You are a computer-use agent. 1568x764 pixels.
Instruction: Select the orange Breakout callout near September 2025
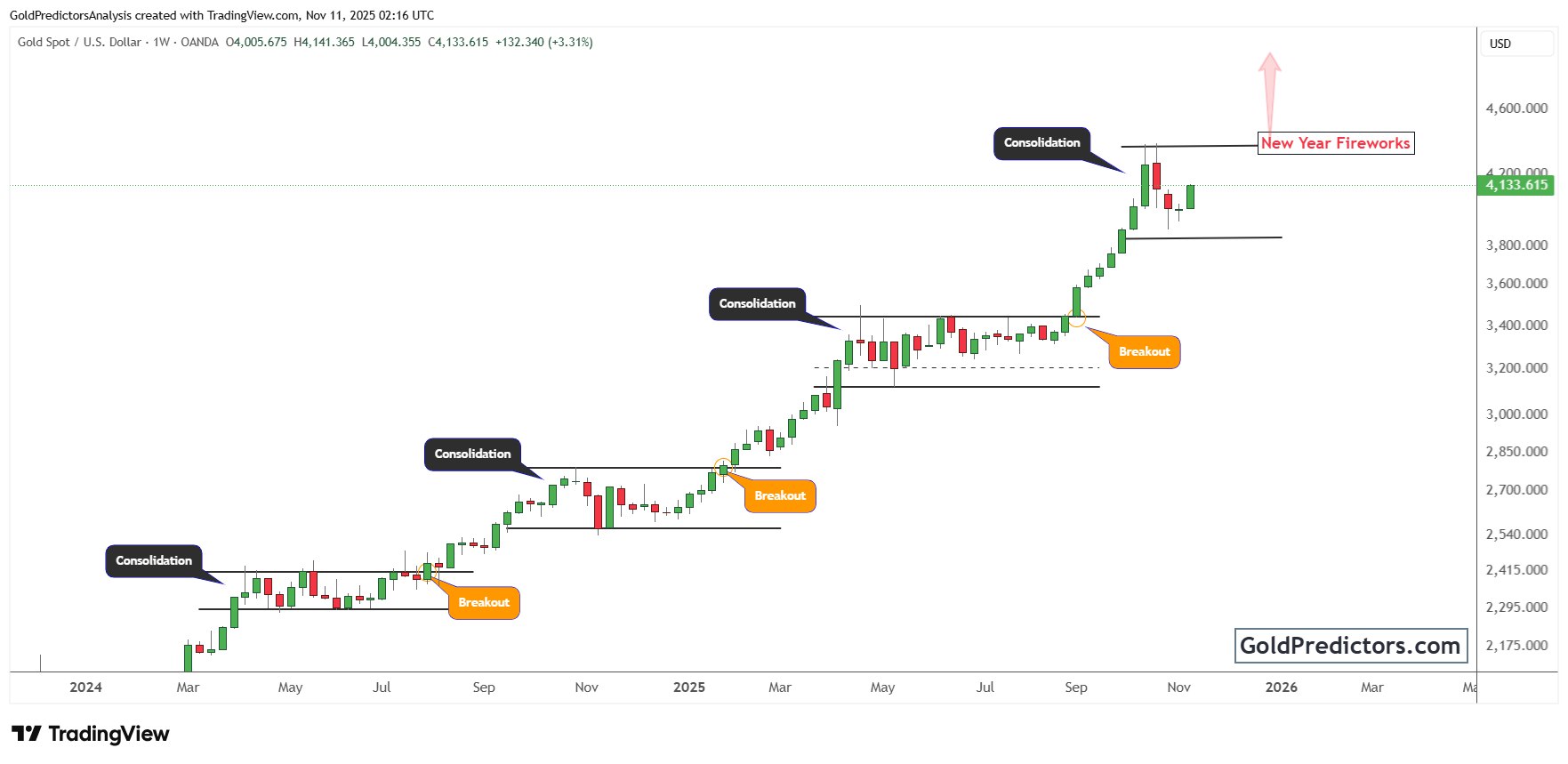[x=1144, y=352]
